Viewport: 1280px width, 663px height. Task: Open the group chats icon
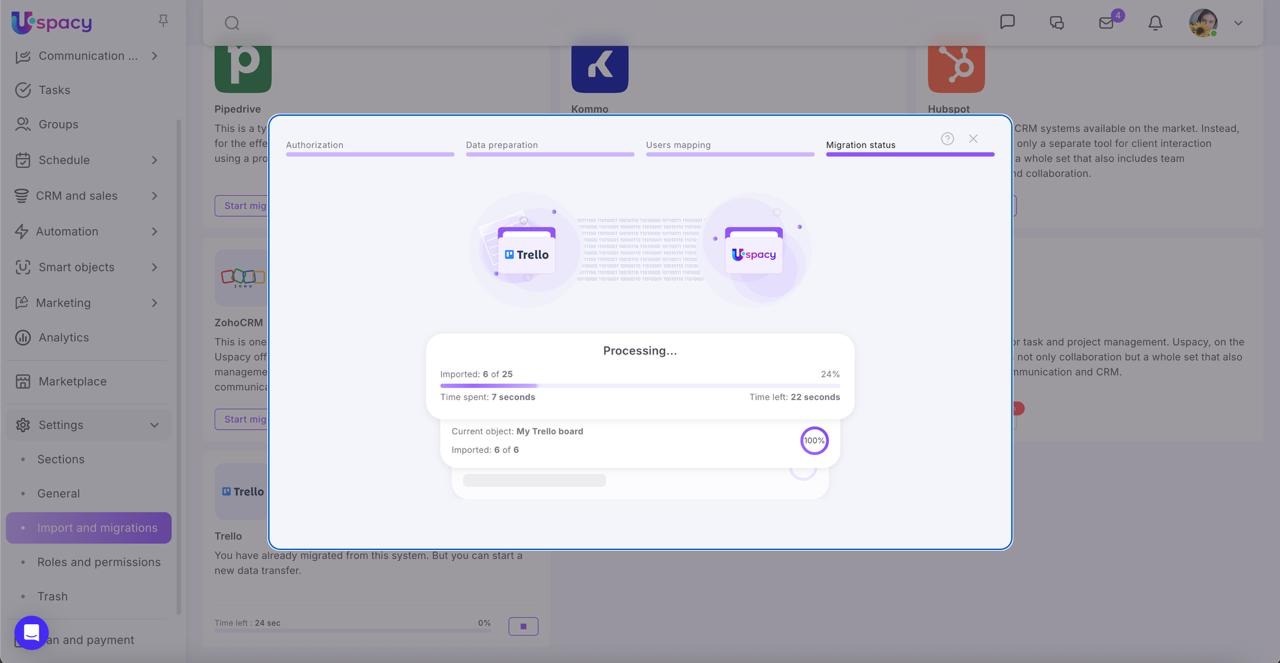[x=1056, y=22]
